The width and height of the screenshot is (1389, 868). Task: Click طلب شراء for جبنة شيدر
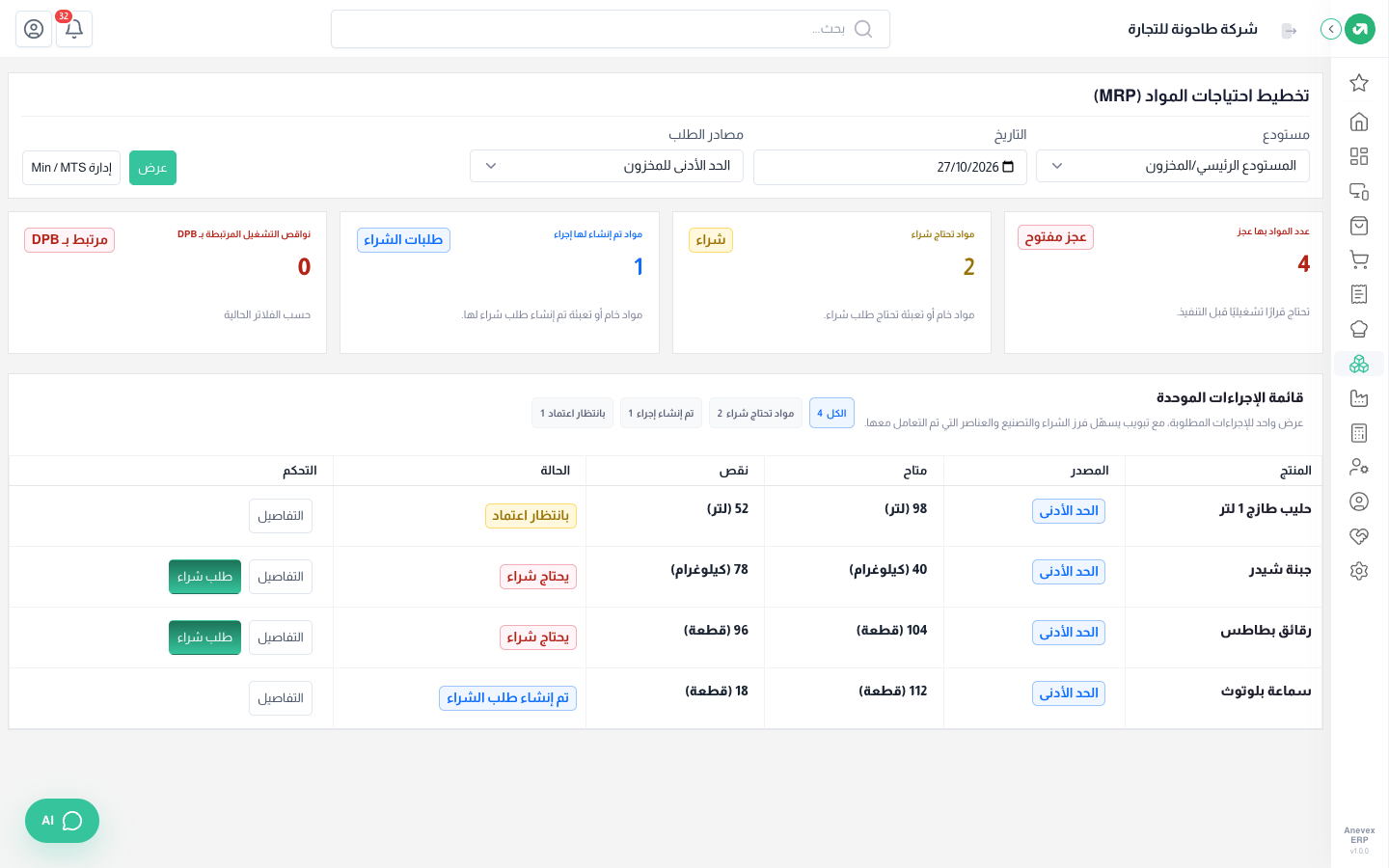point(204,577)
